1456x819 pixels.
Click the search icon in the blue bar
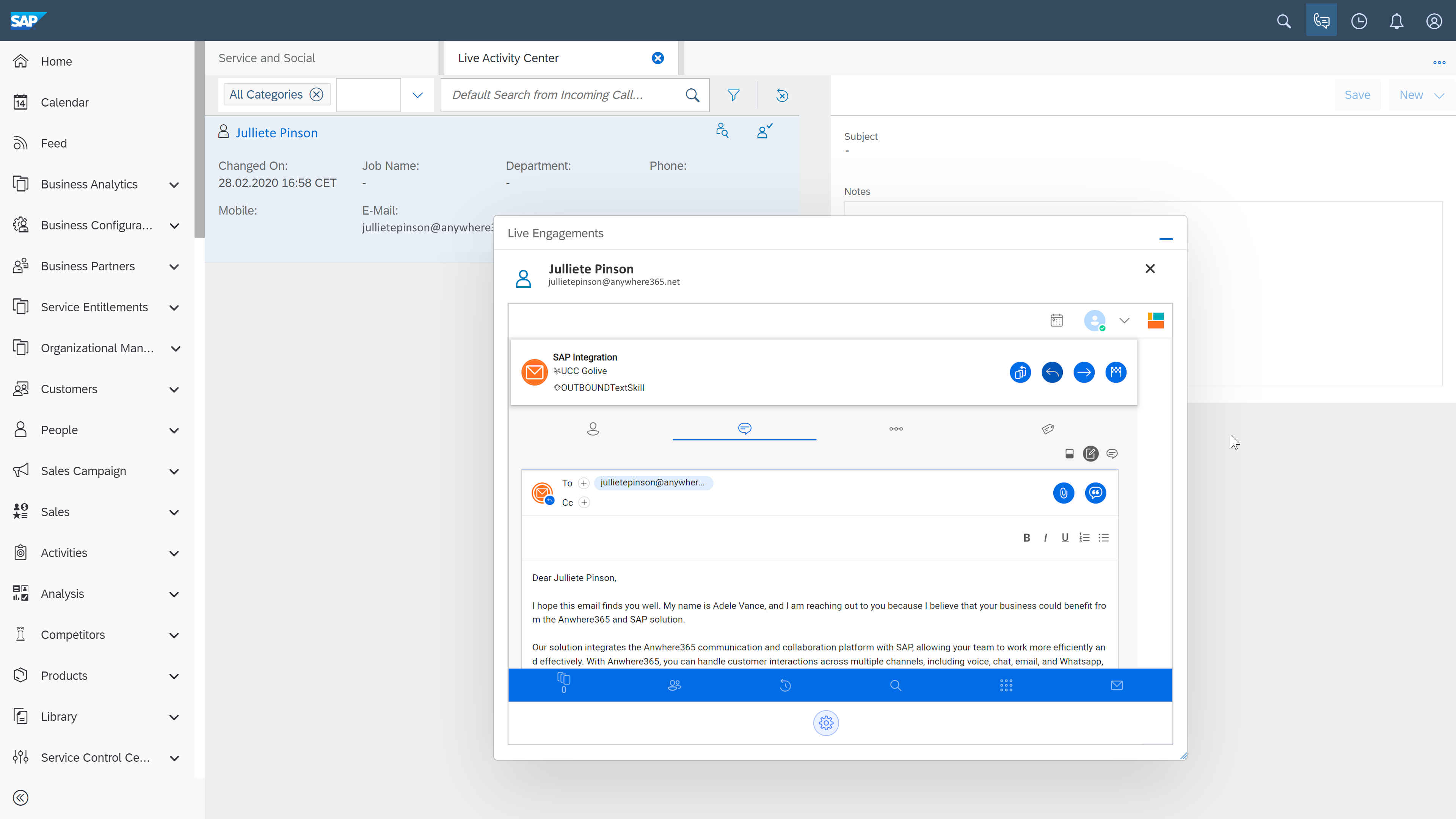click(895, 686)
